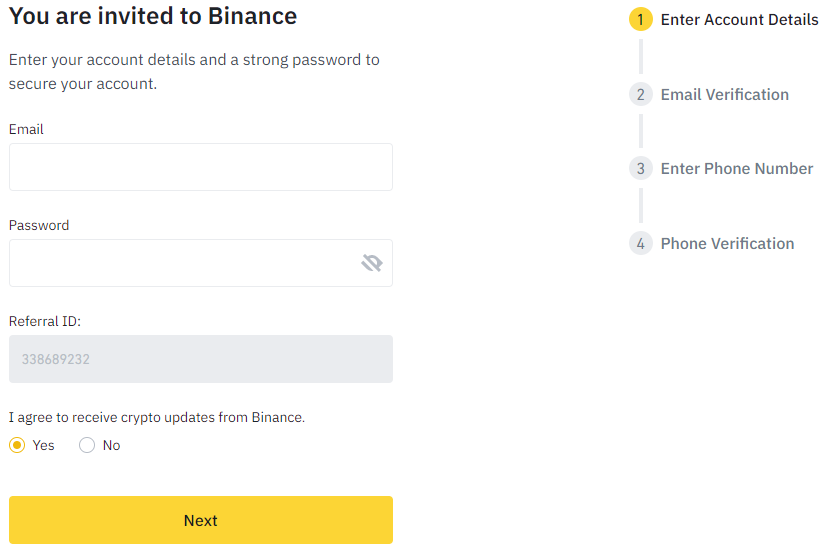Open 'Enter Account Details' step label
The image size is (837, 551).
739,20
